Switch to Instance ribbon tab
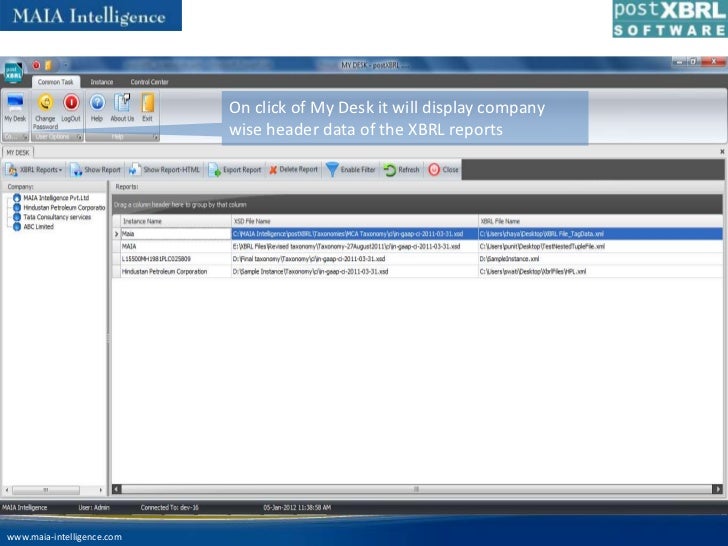The height and width of the screenshot is (546, 728). pos(102,82)
